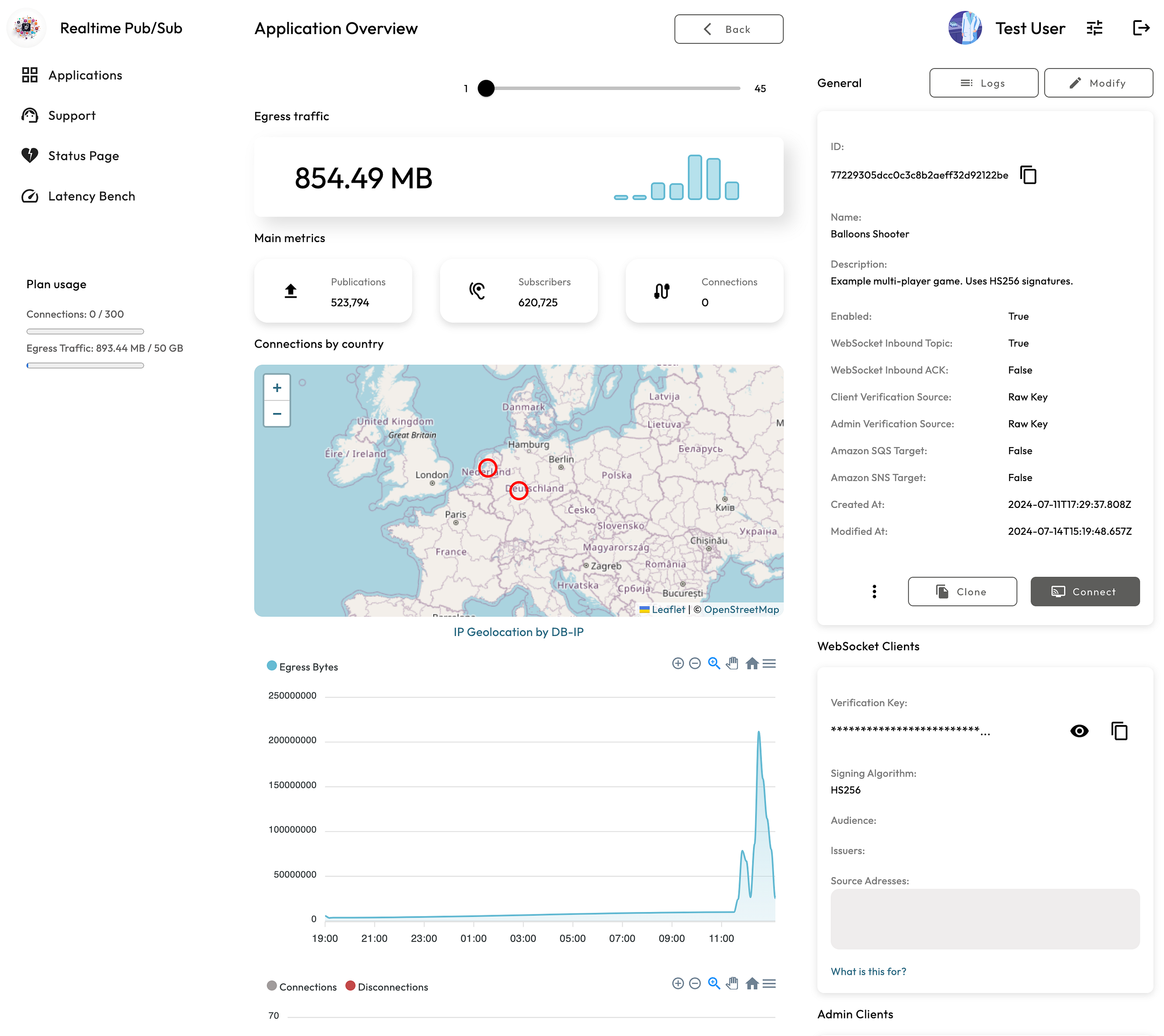Select the Created At timestamp value
1164x1036 pixels.
1070,505
